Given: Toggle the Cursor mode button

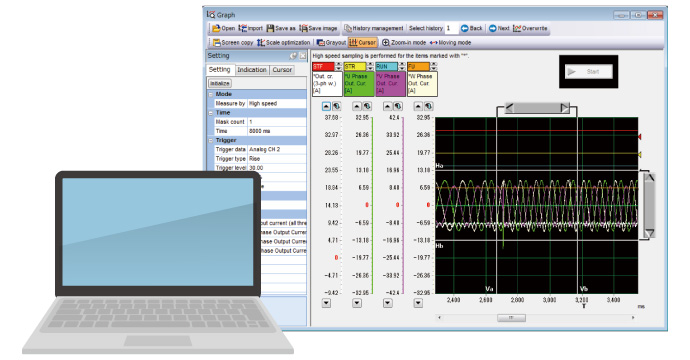Looking at the screenshot, I should [x=363, y=43].
